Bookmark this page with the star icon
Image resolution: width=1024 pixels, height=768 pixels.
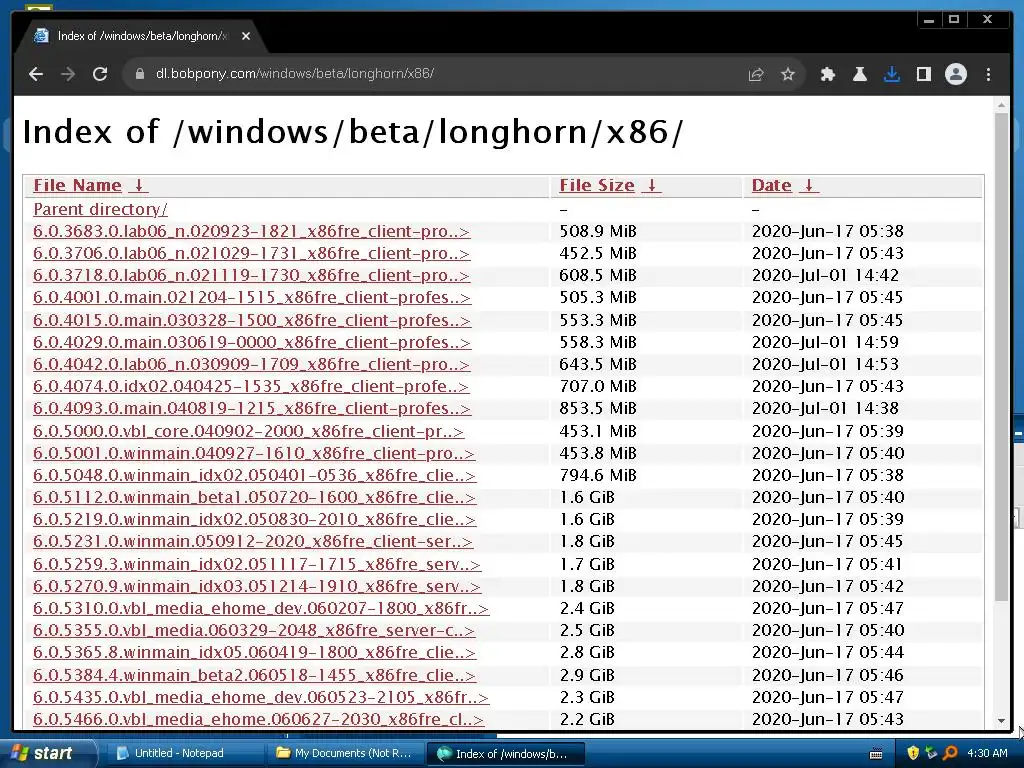788,74
